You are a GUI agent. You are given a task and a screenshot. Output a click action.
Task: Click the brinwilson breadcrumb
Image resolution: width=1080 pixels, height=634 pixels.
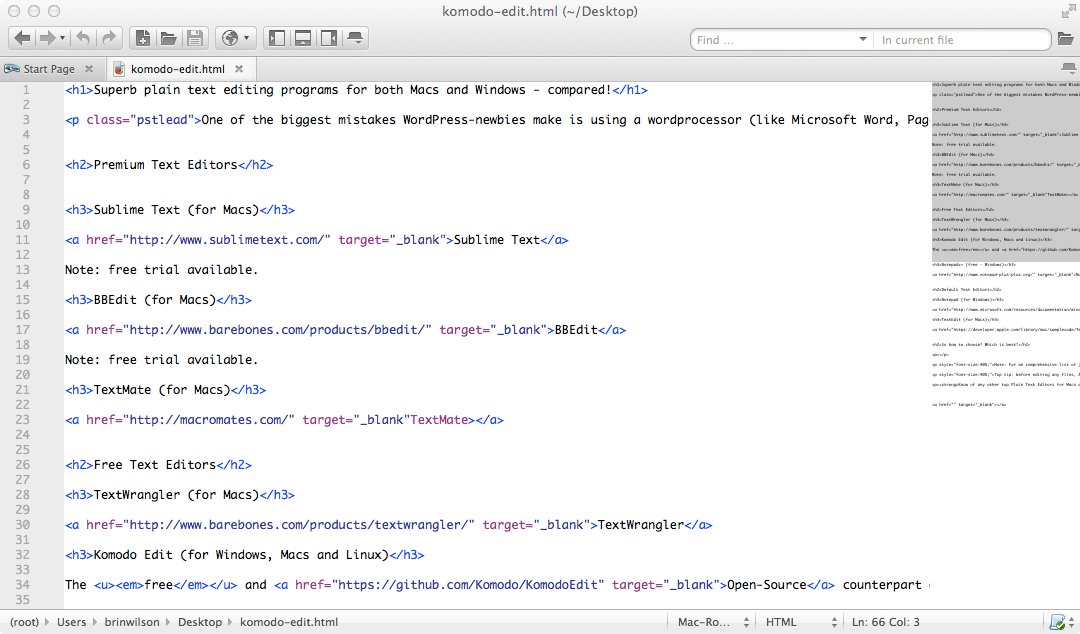[132, 622]
